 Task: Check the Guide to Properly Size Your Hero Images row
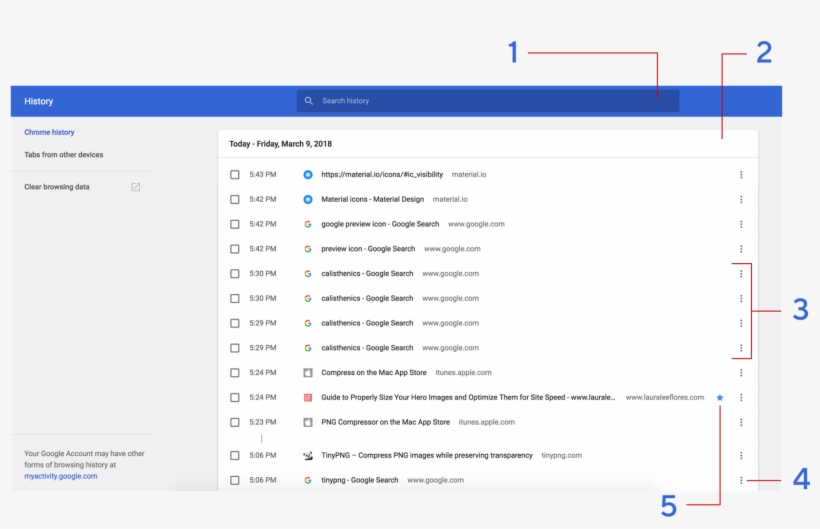[x=235, y=398]
